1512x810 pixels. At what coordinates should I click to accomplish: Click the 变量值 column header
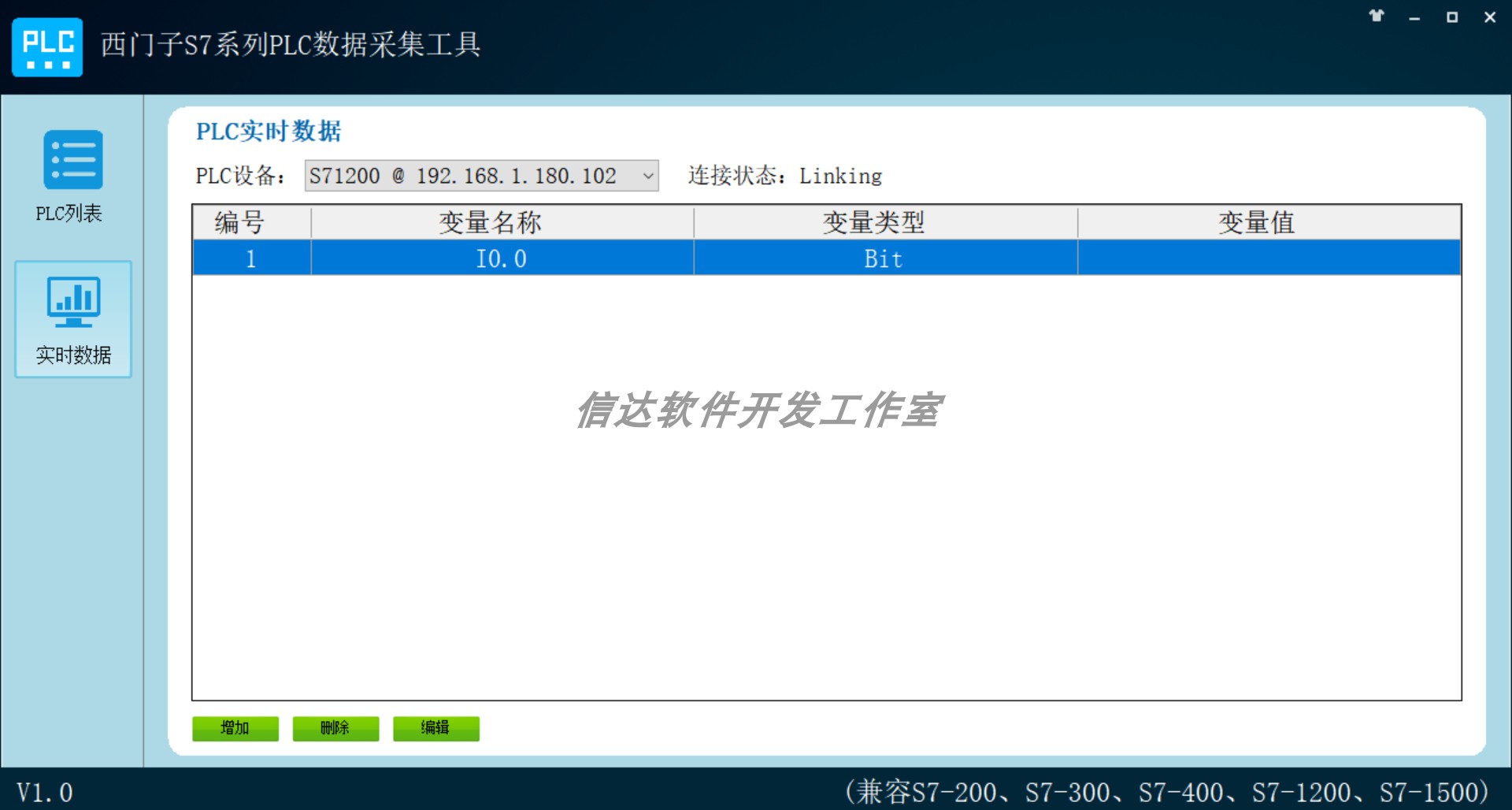pos(1269,222)
